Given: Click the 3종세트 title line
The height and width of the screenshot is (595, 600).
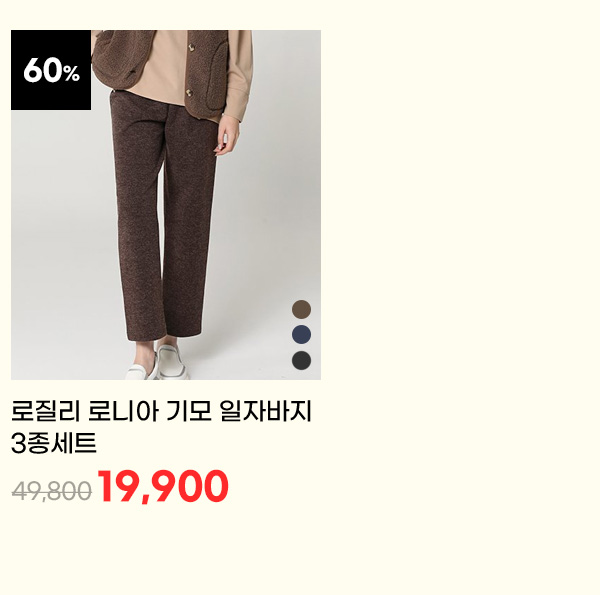Looking at the screenshot, I should point(54,443).
